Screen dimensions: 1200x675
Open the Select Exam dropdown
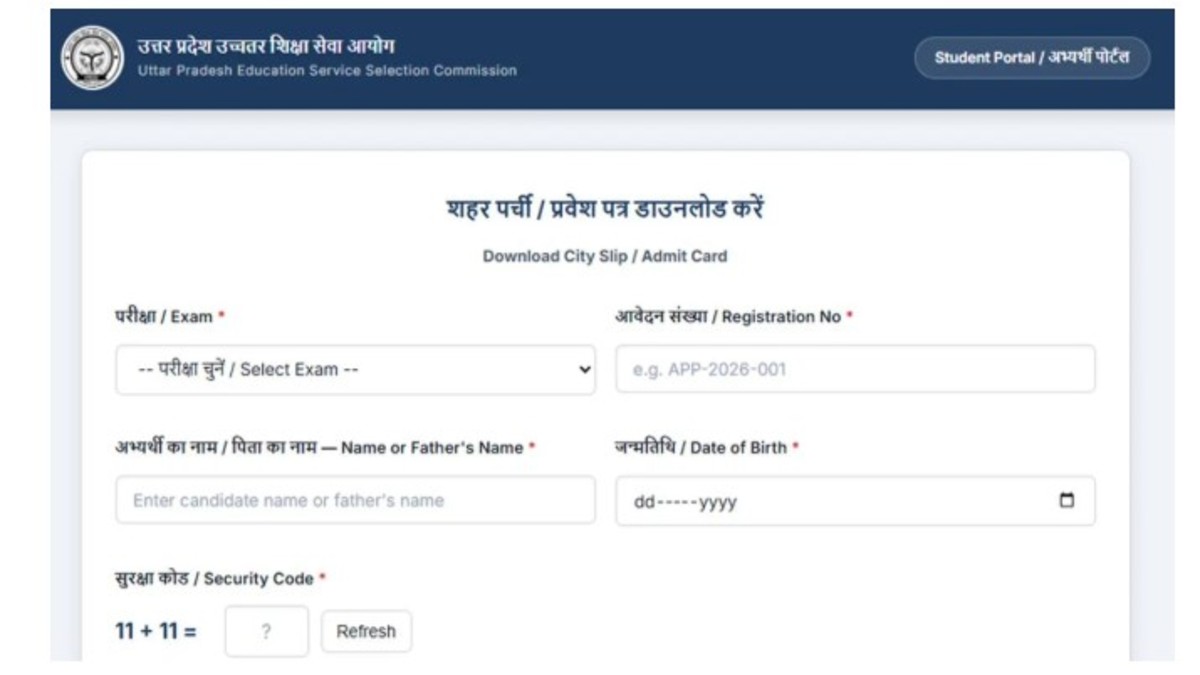coord(355,370)
